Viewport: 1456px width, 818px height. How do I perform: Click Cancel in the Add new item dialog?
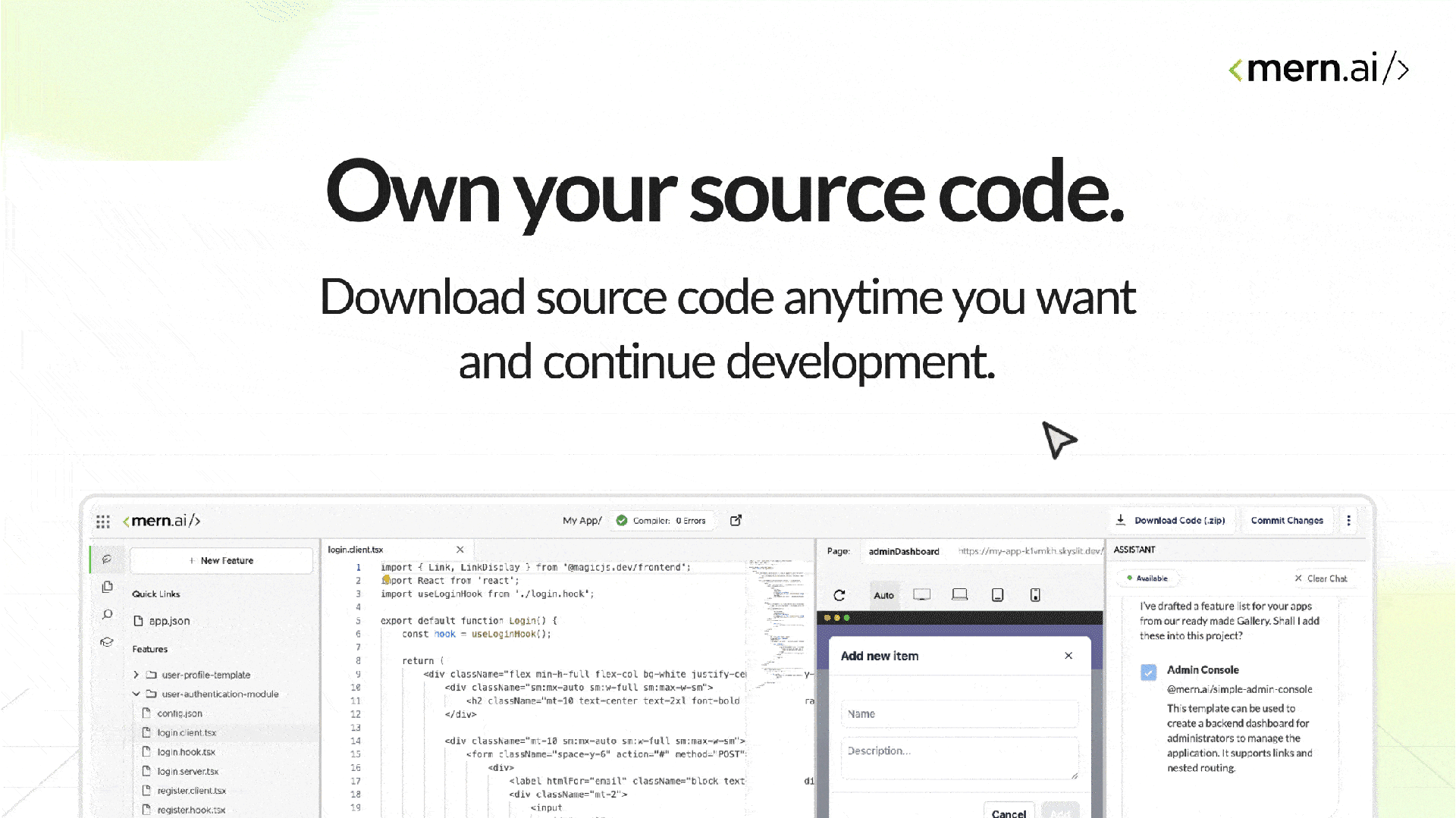[x=1009, y=811]
